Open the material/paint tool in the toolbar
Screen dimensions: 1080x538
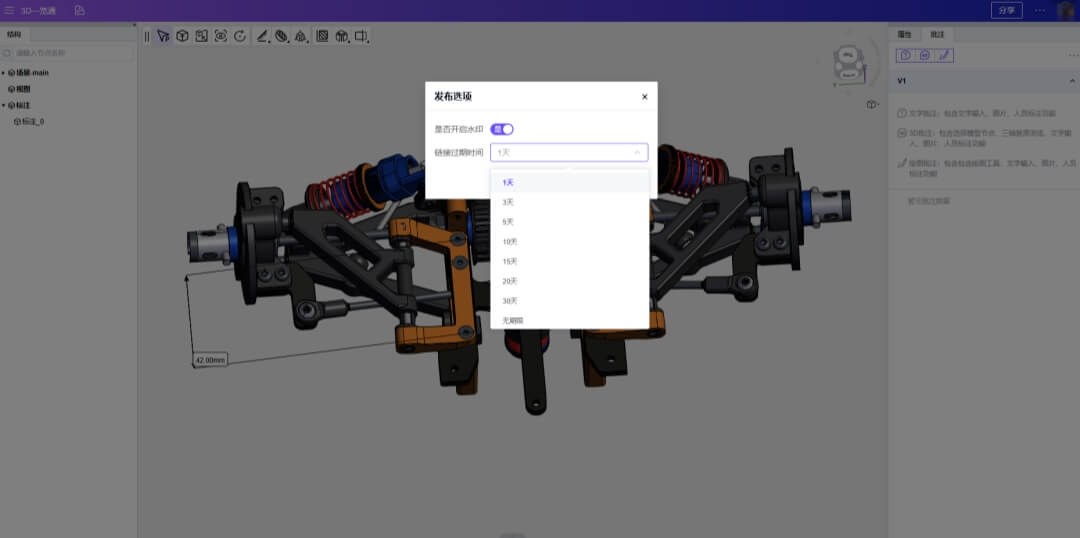[x=282, y=37]
